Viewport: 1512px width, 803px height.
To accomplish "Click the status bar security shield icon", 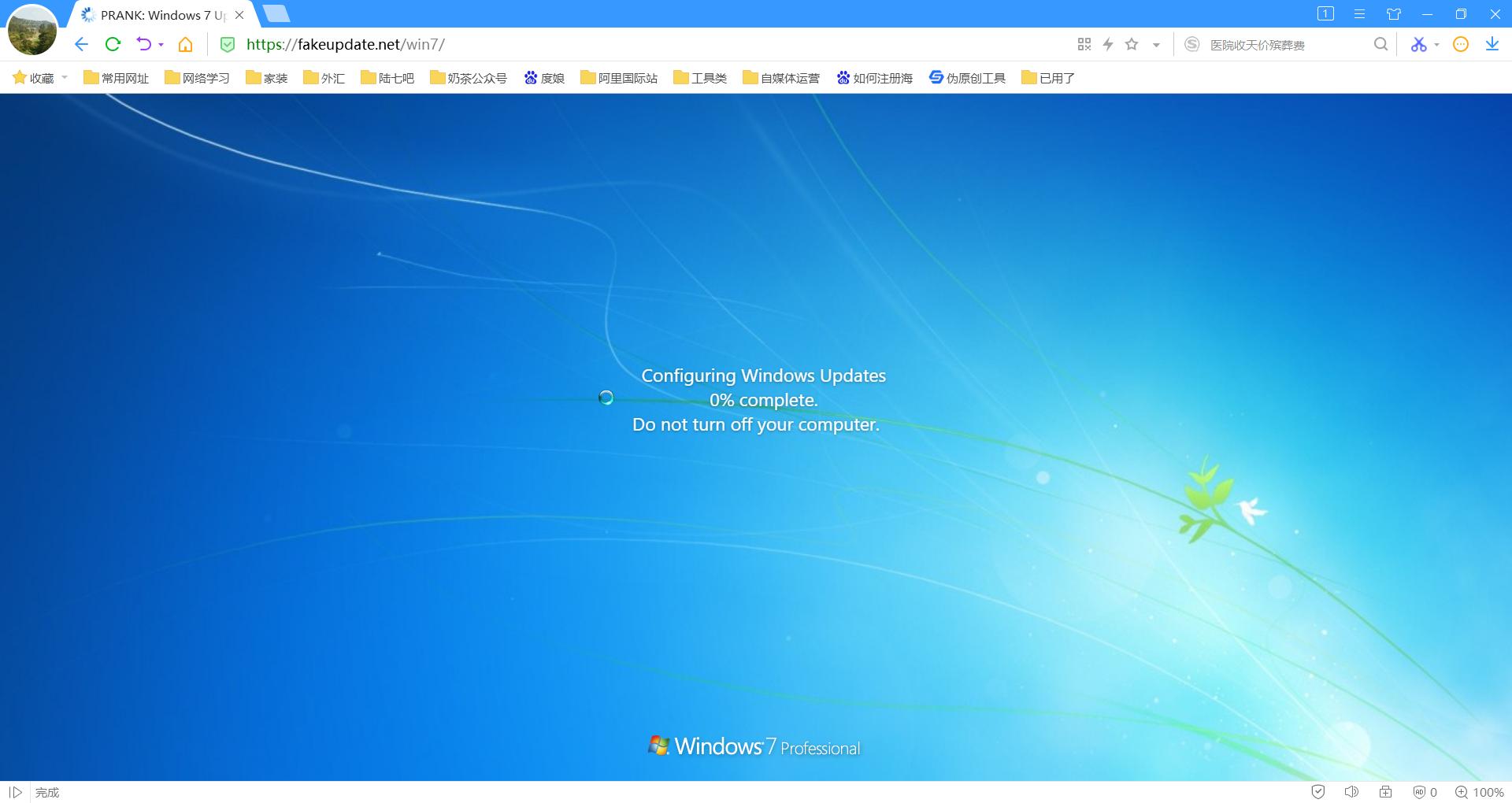I will (x=1318, y=792).
